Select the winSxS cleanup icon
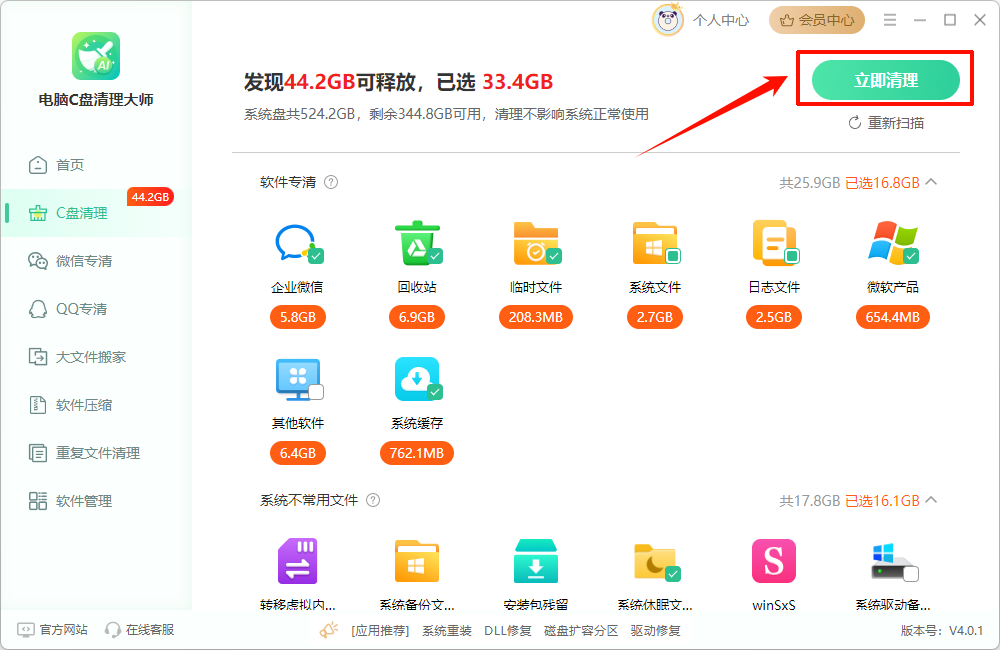Screen dimensions: 1000x650 (773, 560)
